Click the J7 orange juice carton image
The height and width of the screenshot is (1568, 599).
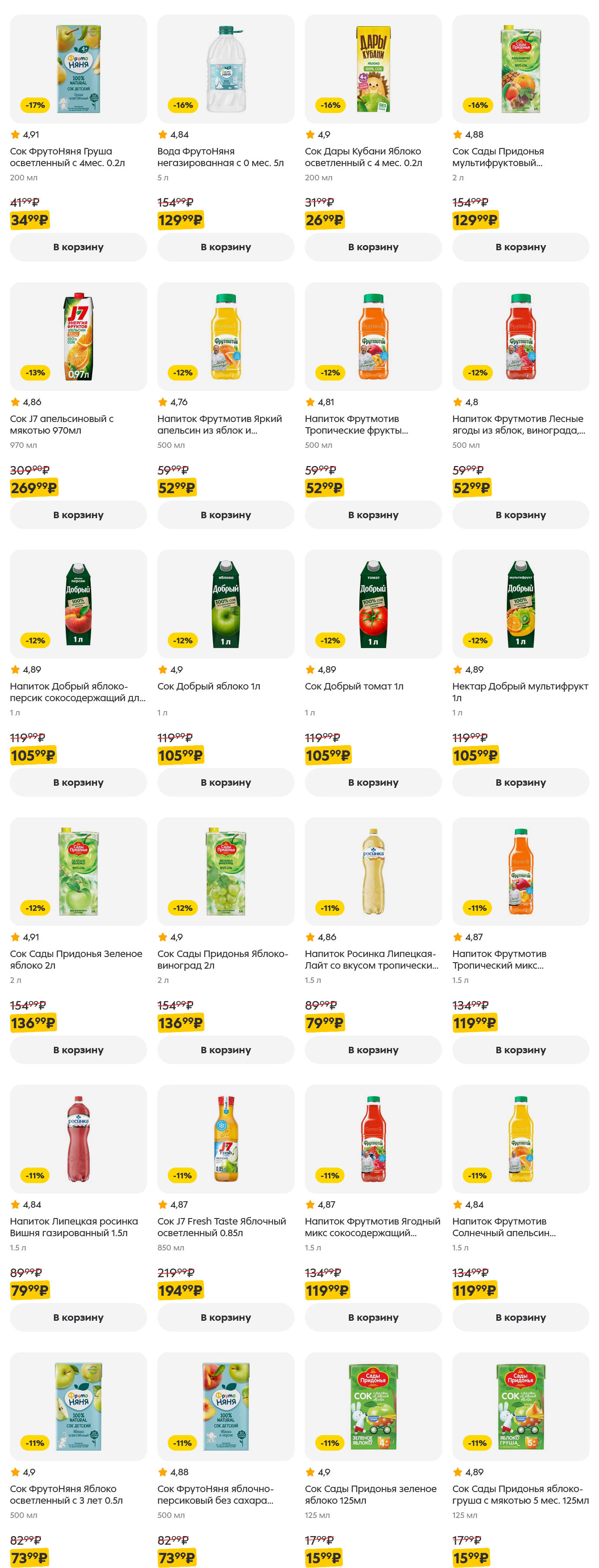78,337
